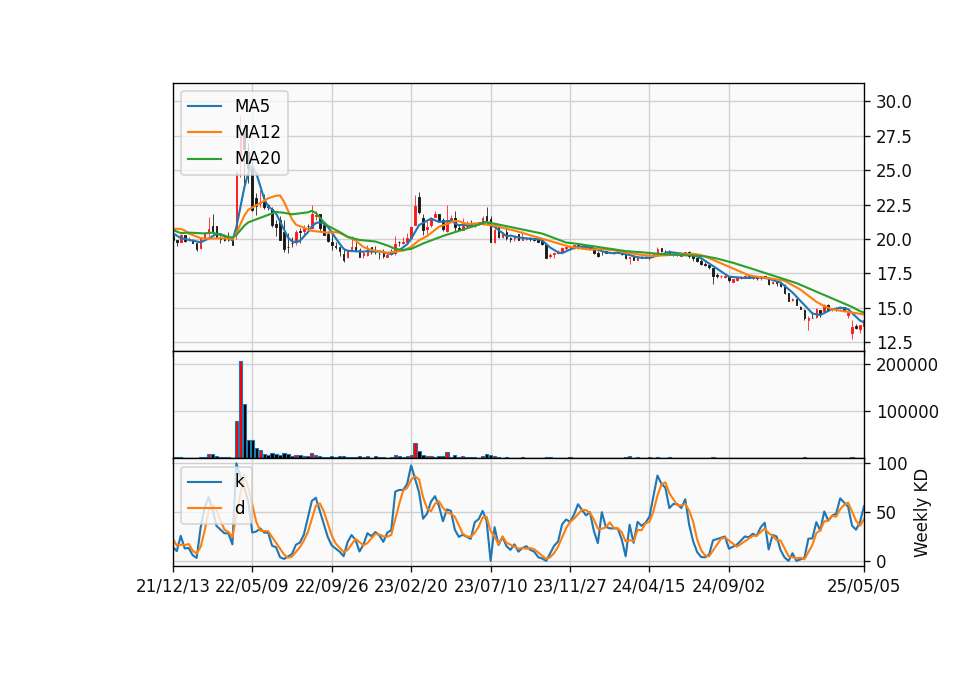Image resolution: width=960 pixels, height=690 pixels.
Task: Click the green MA20 legend line sample
Action: click(x=204, y=158)
